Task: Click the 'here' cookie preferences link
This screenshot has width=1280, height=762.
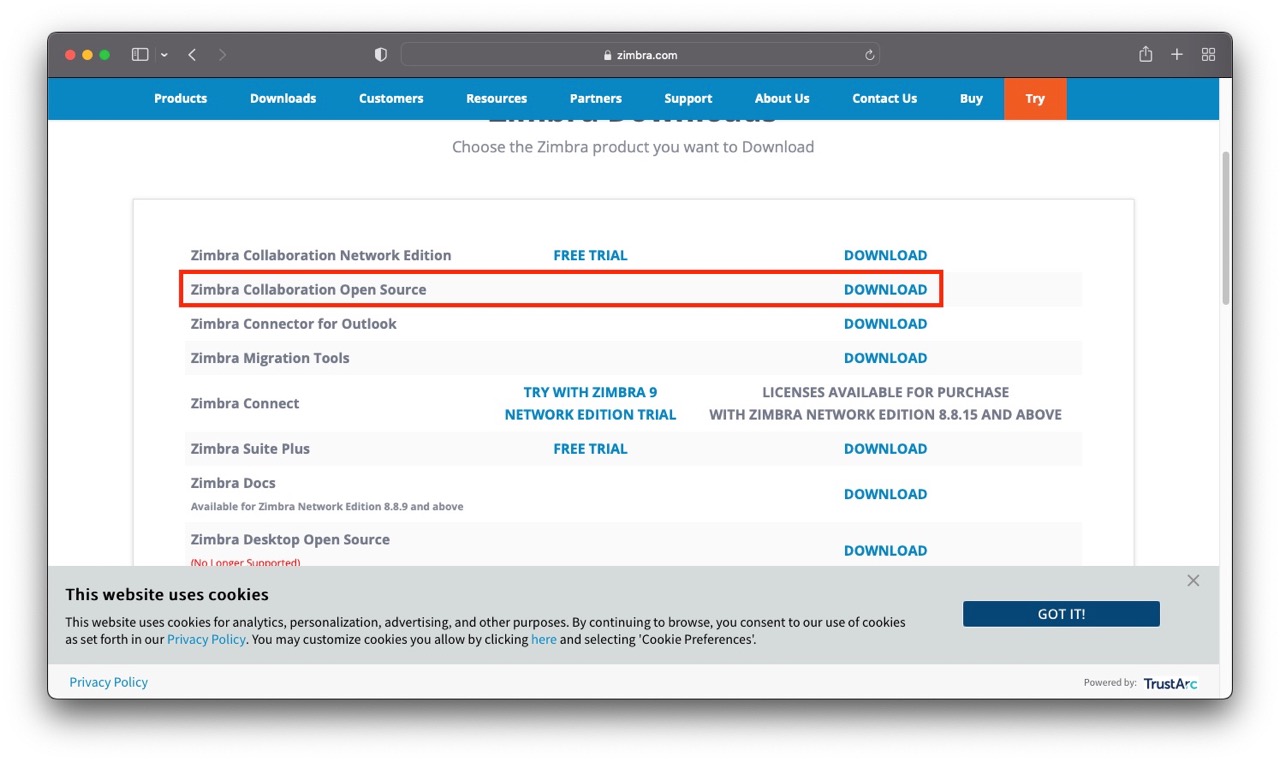Action: [x=544, y=639]
